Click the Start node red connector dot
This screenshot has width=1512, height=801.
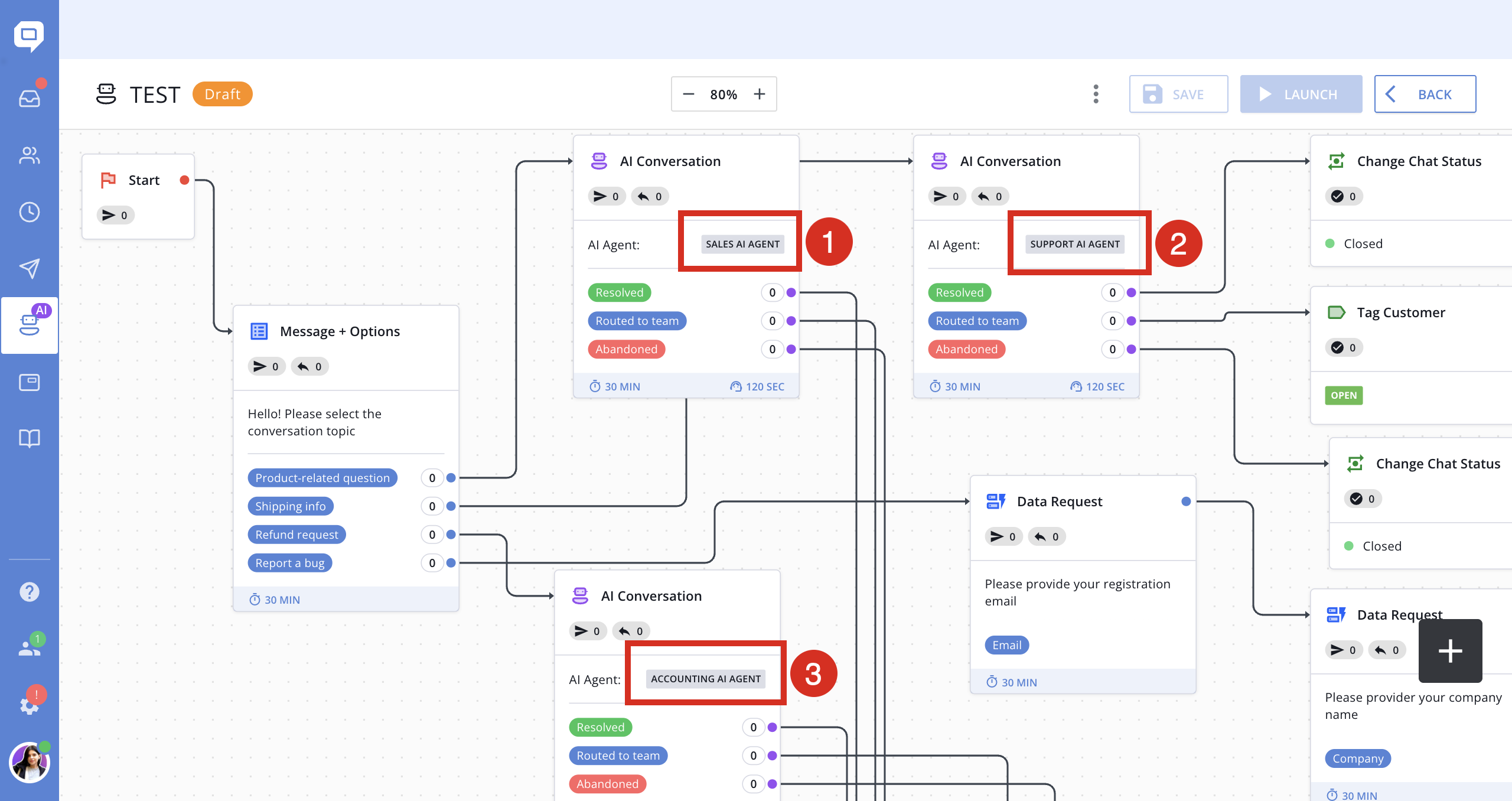[x=184, y=180]
